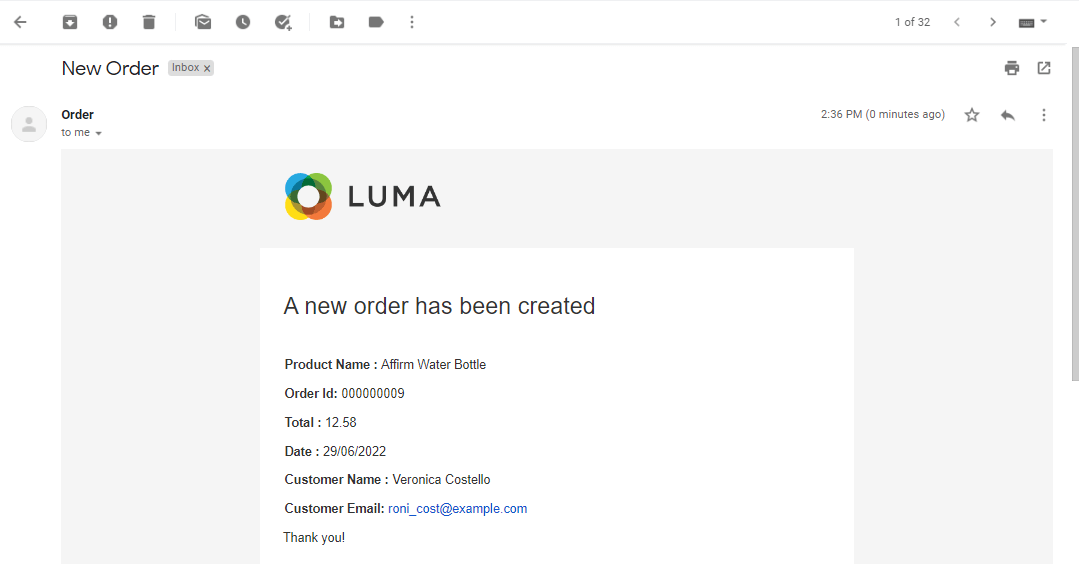Mark this email as unread
This screenshot has width=1079, height=564.
pyautogui.click(x=203, y=22)
